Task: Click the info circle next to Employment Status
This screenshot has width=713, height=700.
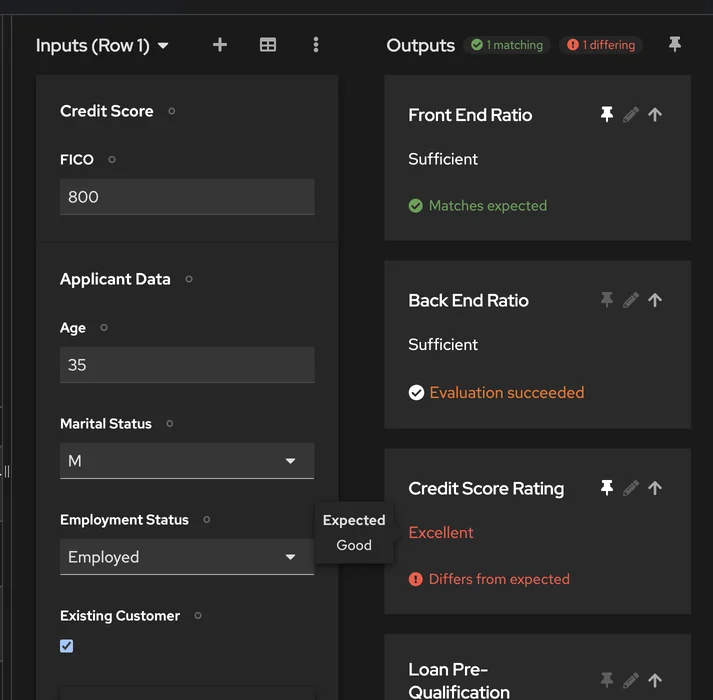Action: tap(206, 520)
